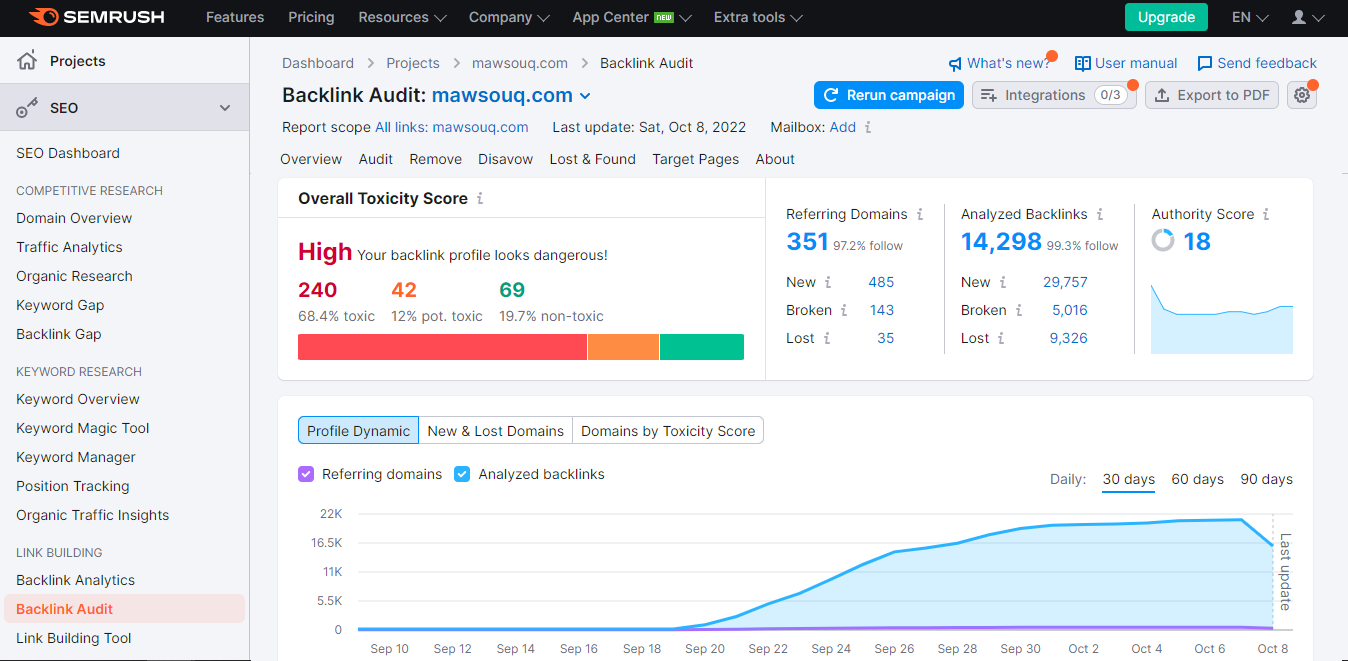Click the Semrush logo

coord(97,17)
